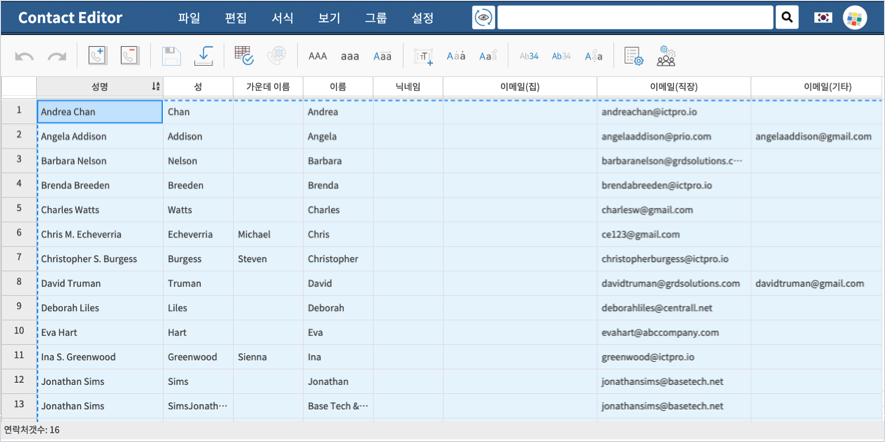
Task: Select the 이메일(직장) column header
Action: coord(674,87)
